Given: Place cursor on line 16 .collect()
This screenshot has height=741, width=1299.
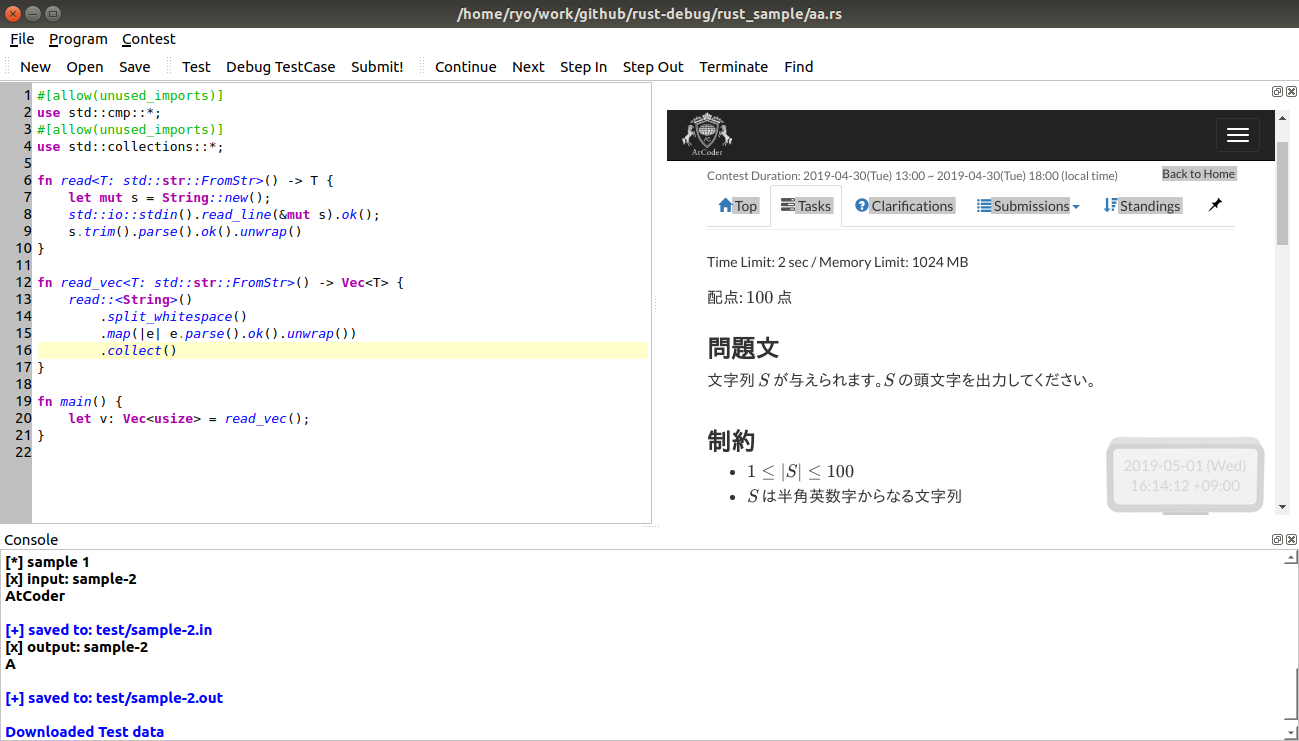Looking at the screenshot, I should tap(138, 351).
